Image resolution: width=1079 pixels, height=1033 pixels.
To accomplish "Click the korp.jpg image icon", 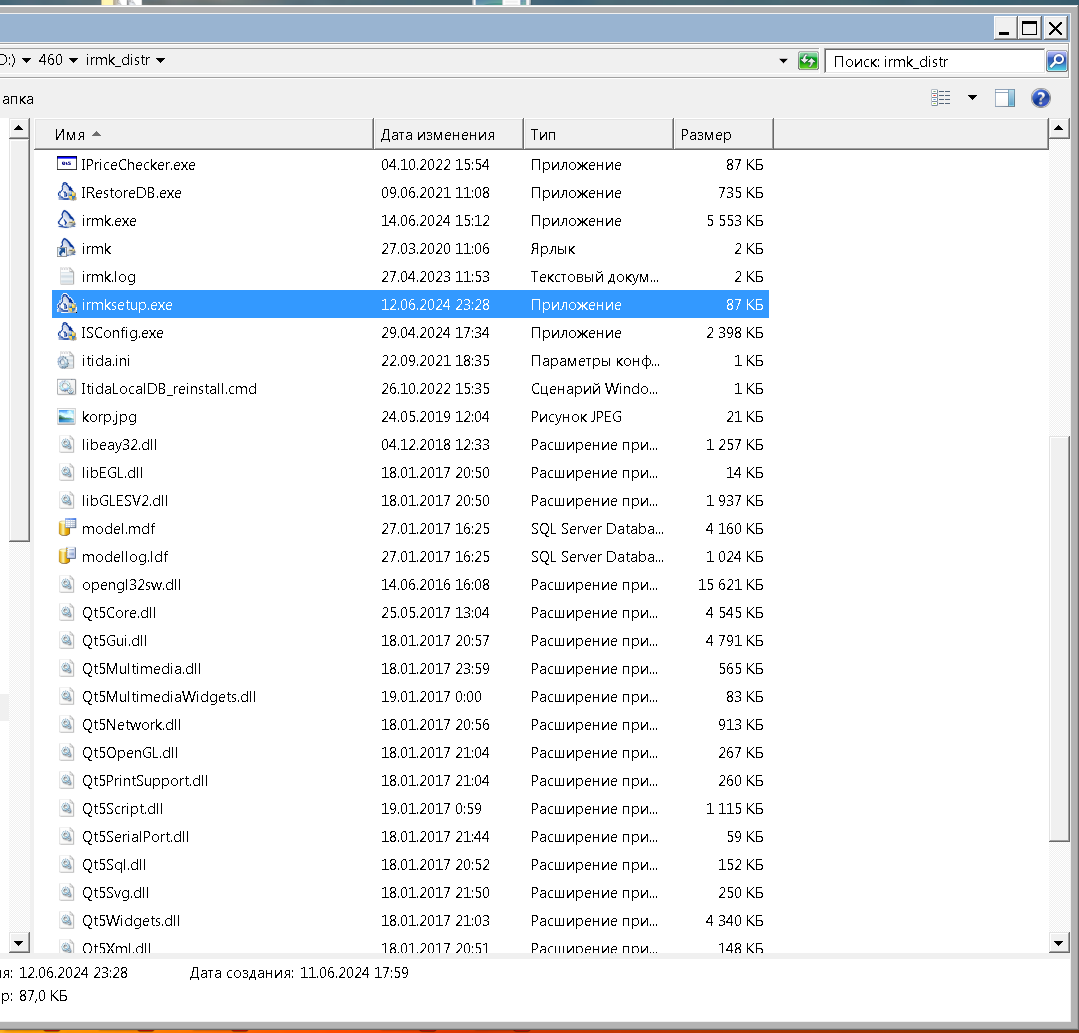I will point(66,416).
